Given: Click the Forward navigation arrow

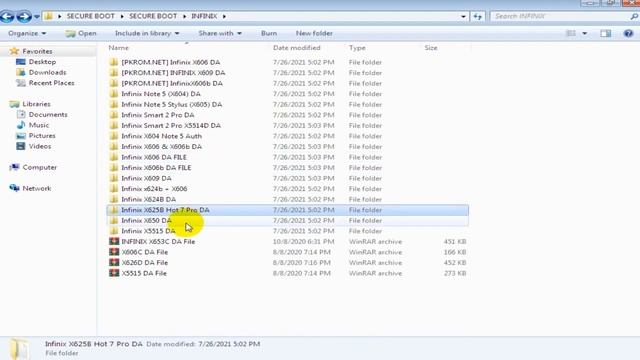Looking at the screenshot, I should pyautogui.click(x=24, y=16).
